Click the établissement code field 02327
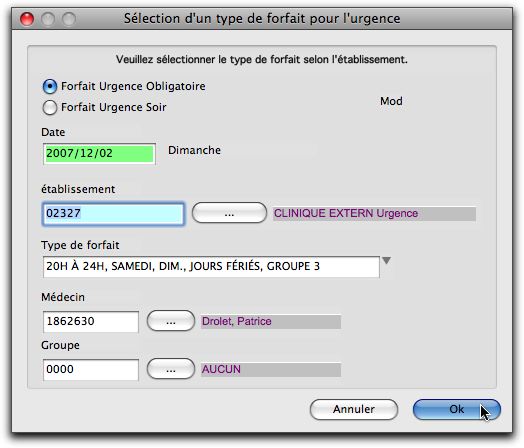The height and width of the screenshot is (448, 524). 113,213
